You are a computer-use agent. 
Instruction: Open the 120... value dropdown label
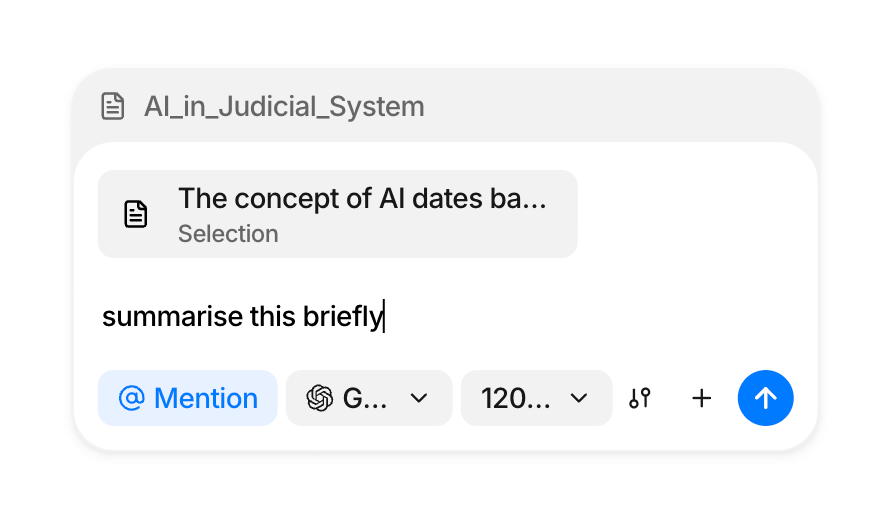click(x=515, y=398)
